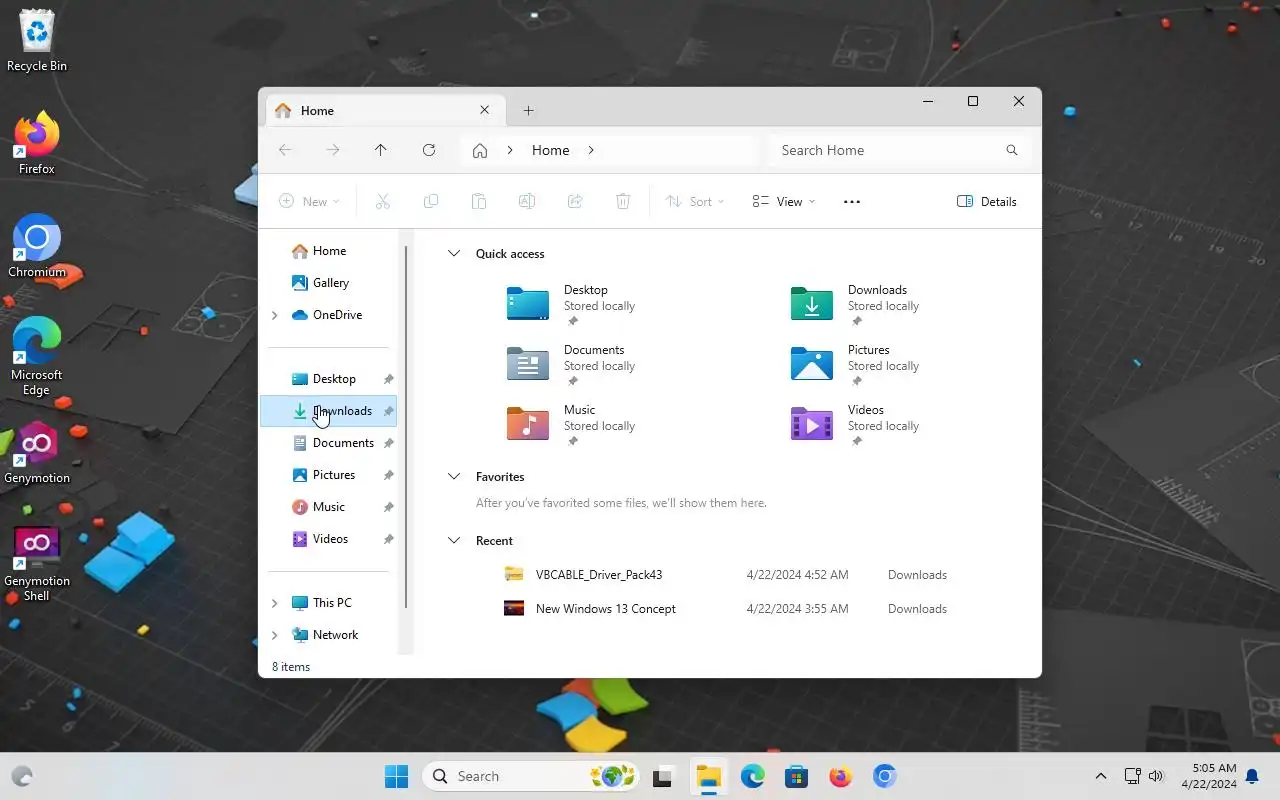Open the notification bell in tray
The width and height of the screenshot is (1280, 800).
[1251, 777]
